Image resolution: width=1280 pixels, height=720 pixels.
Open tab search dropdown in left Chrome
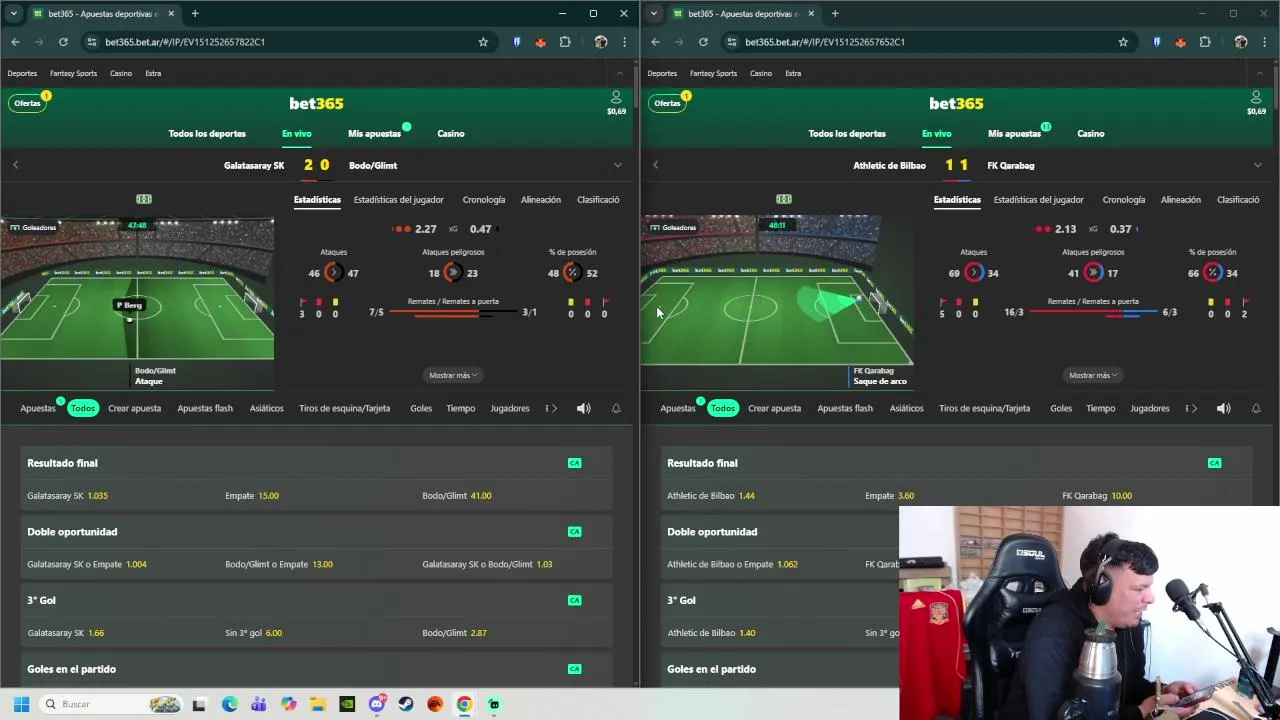[x=14, y=14]
